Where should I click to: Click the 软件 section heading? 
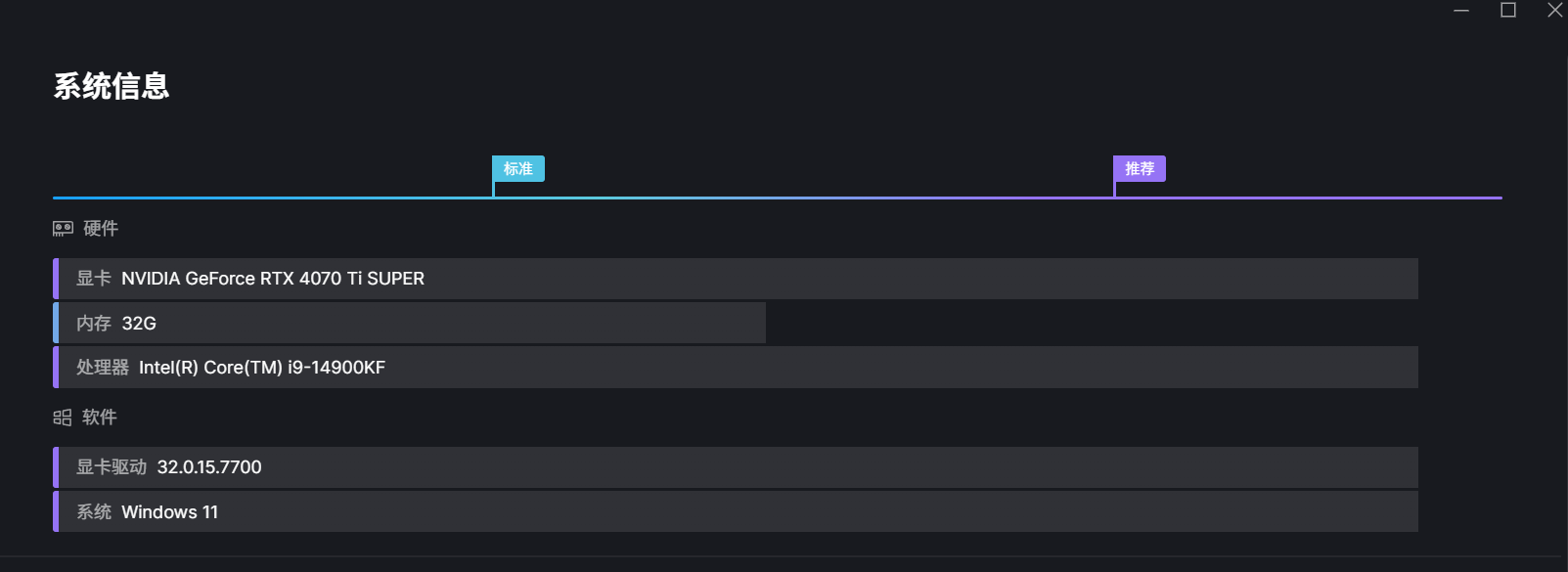(100, 418)
